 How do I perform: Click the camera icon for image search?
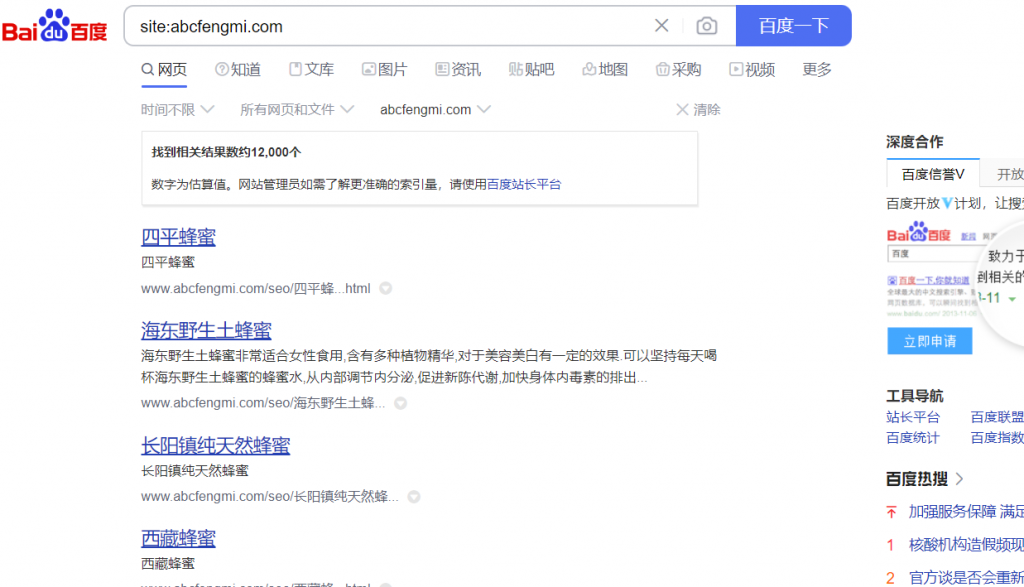point(708,26)
